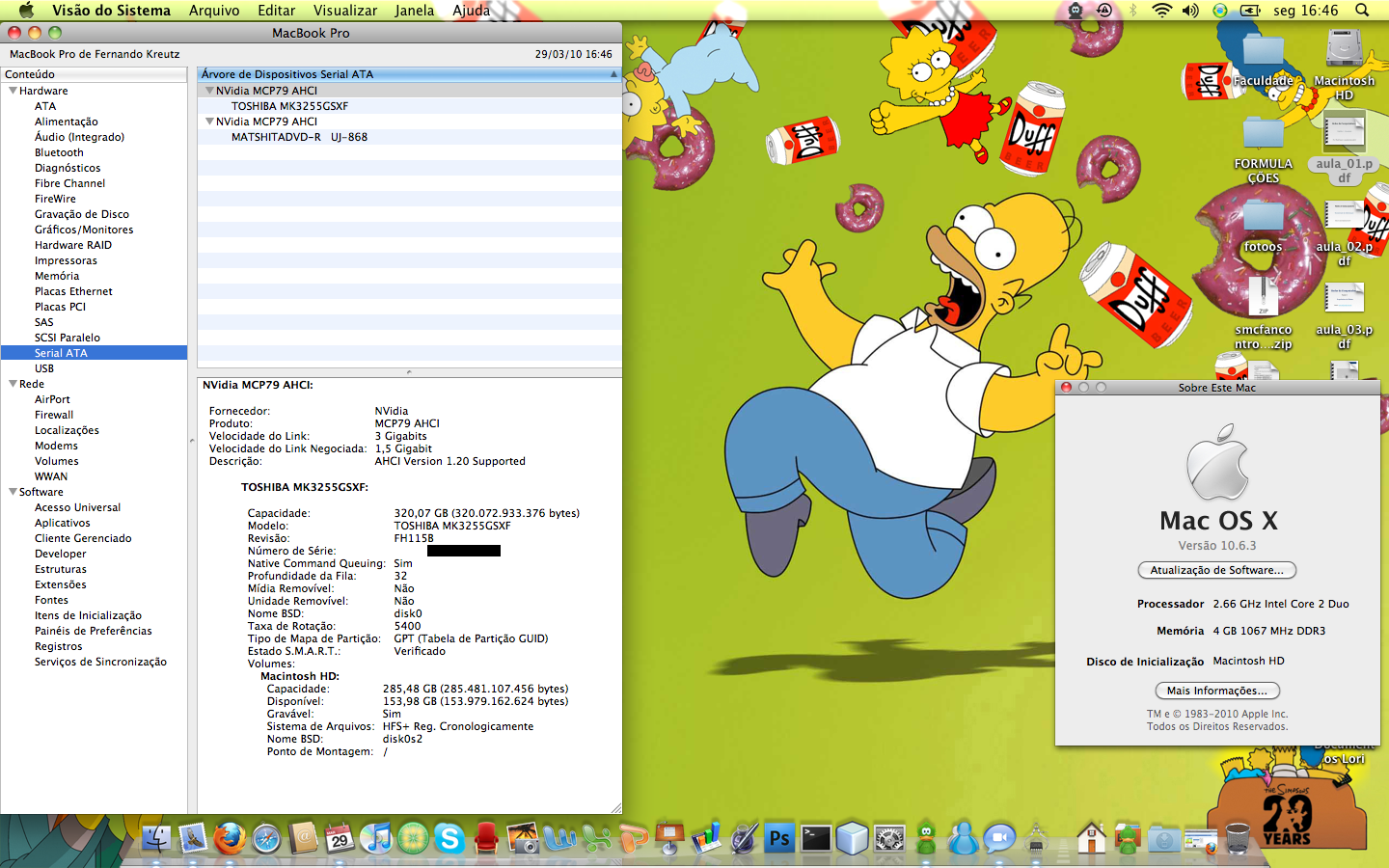Image resolution: width=1389 pixels, height=868 pixels.
Task: Launch Adium duck icon from Dock
Action: [926, 839]
